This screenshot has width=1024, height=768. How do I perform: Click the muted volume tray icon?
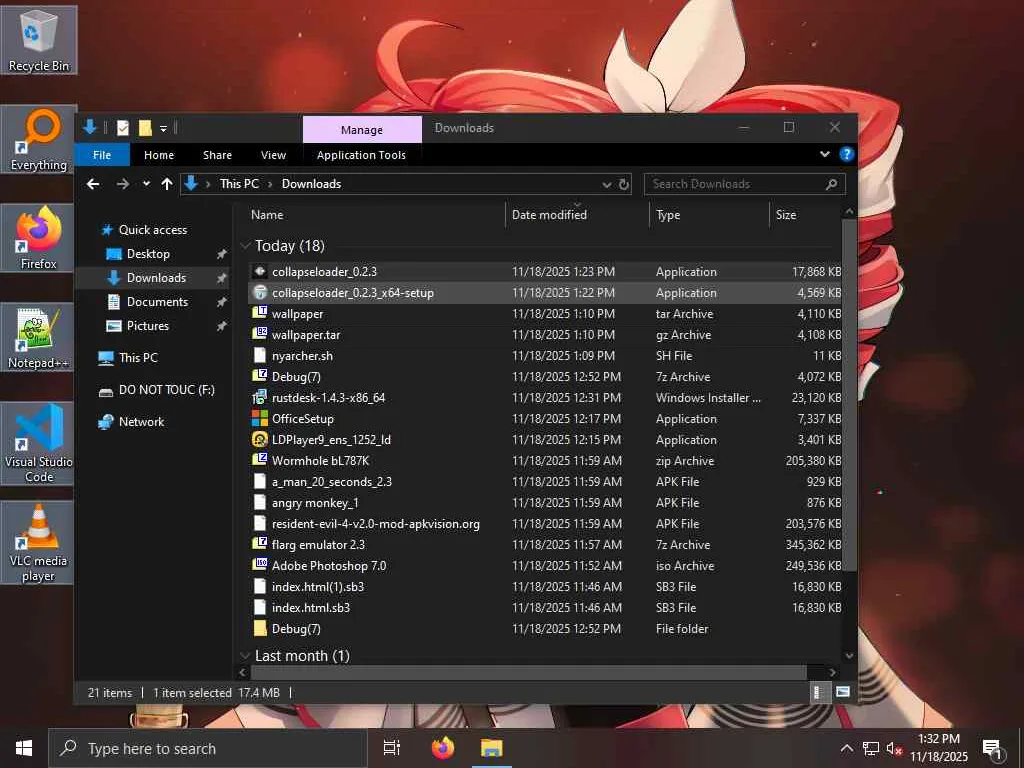point(894,748)
